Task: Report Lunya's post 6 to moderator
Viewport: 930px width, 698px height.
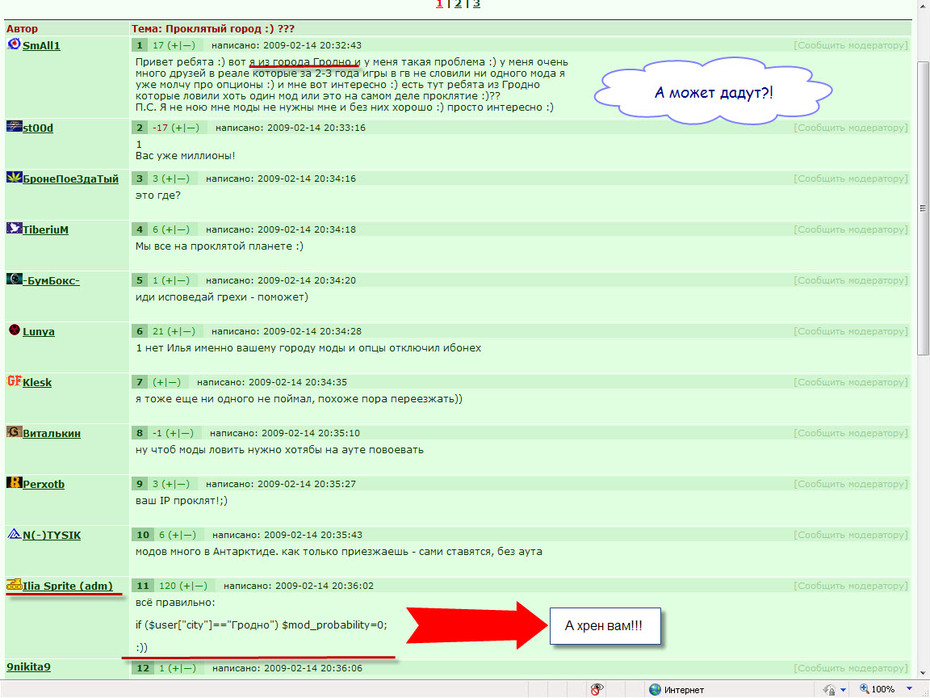Action: [x=851, y=332]
